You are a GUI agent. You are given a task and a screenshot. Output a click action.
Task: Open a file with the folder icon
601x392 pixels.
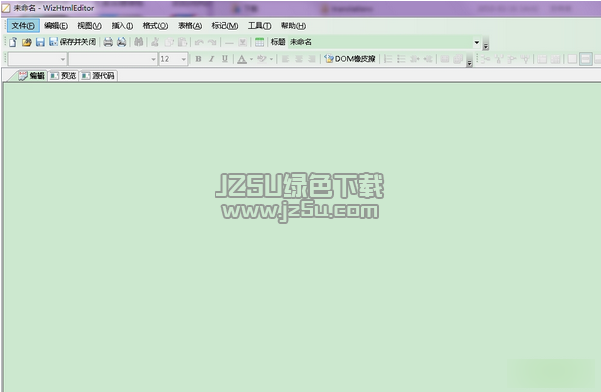(x=26, y=42)
